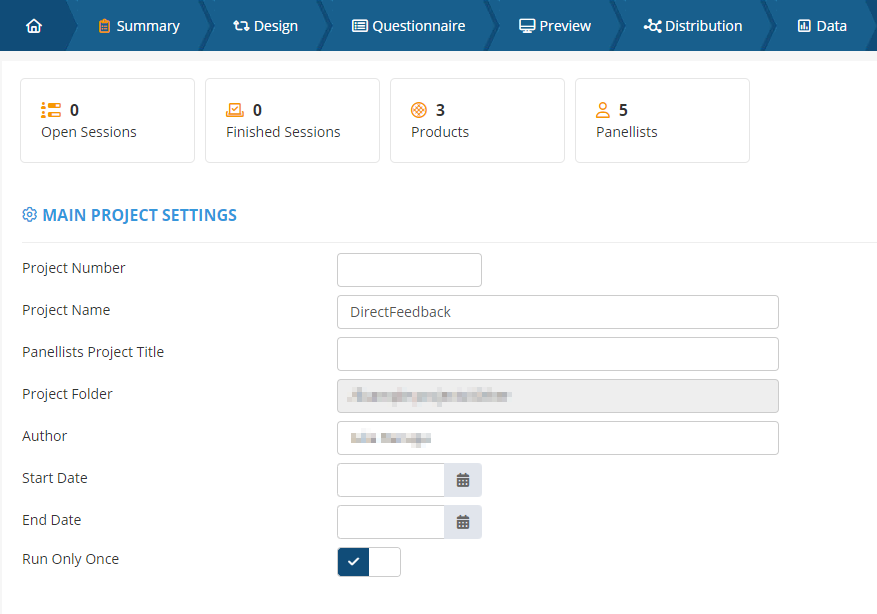Focus the Project Name field

(557, 312)
